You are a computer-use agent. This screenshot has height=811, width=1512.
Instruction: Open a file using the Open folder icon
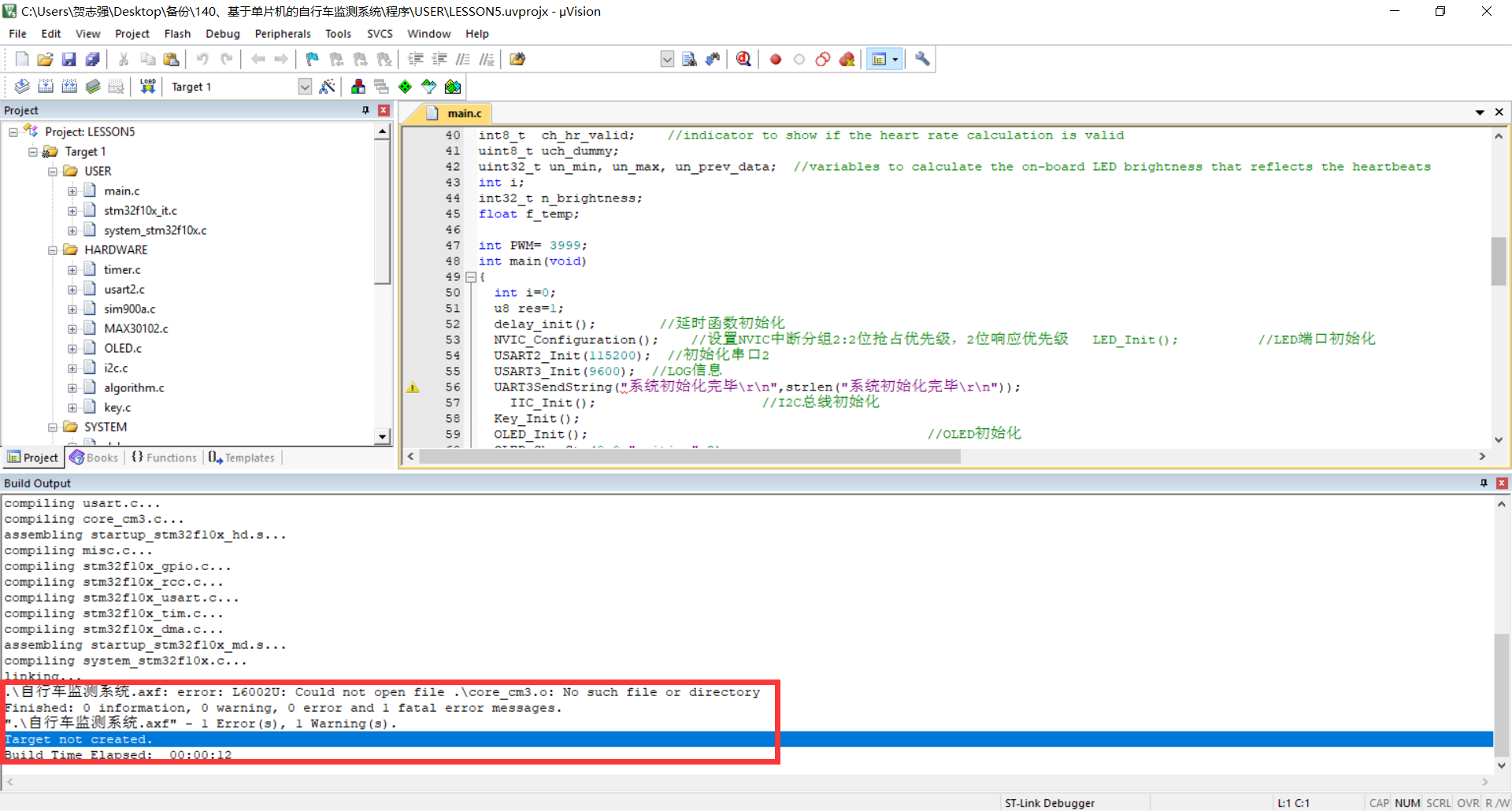46,59
